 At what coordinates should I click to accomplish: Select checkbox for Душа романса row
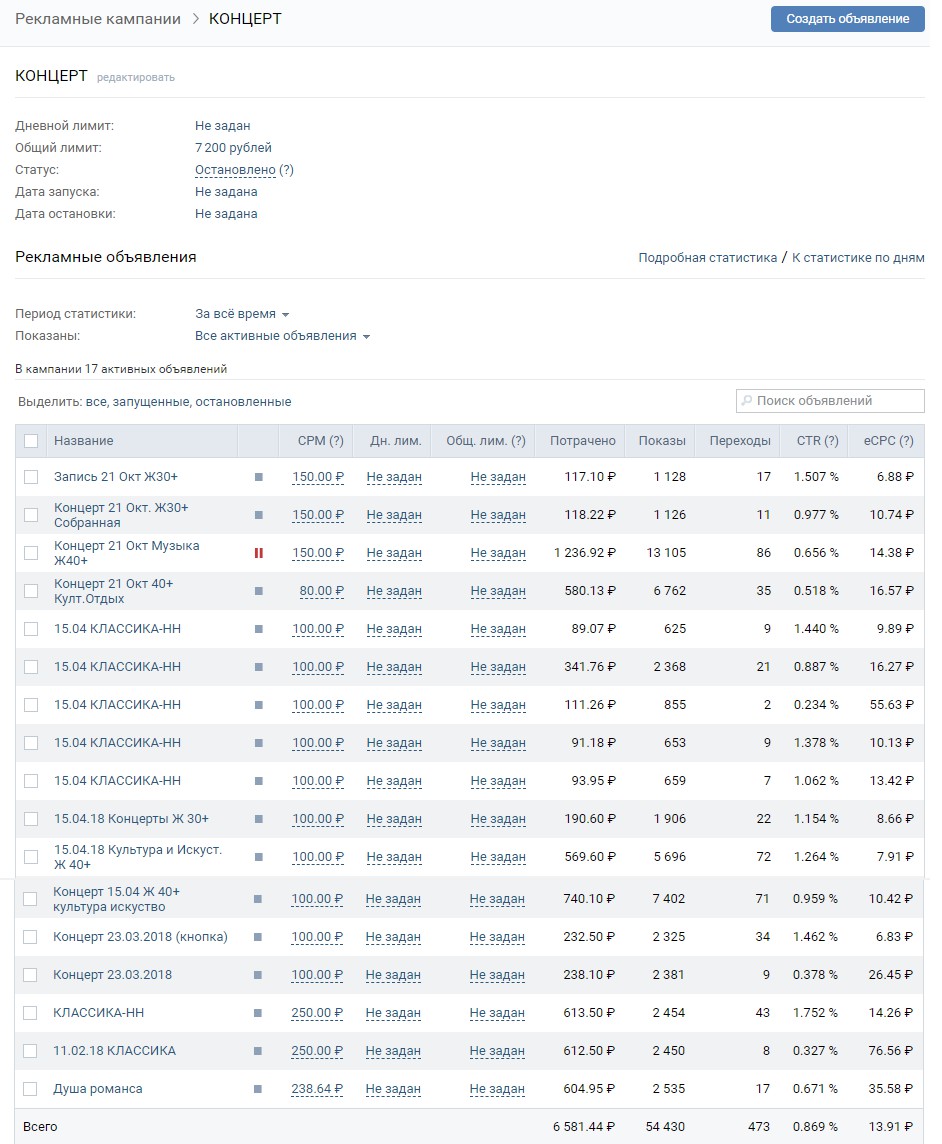click(30, 1089)
